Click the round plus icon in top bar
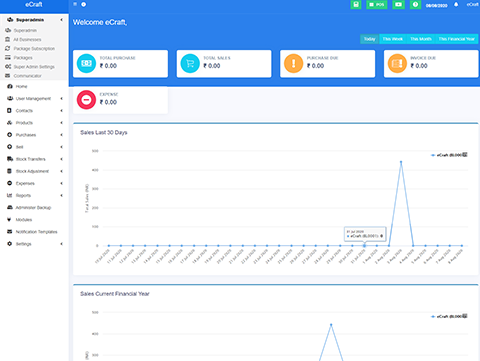480x361 pixels. point(84,4)
